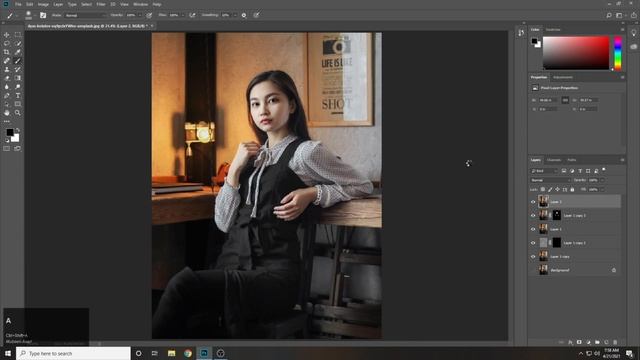Select the Blur tool
Screen dimensions: 640x360
pos(7,87)
